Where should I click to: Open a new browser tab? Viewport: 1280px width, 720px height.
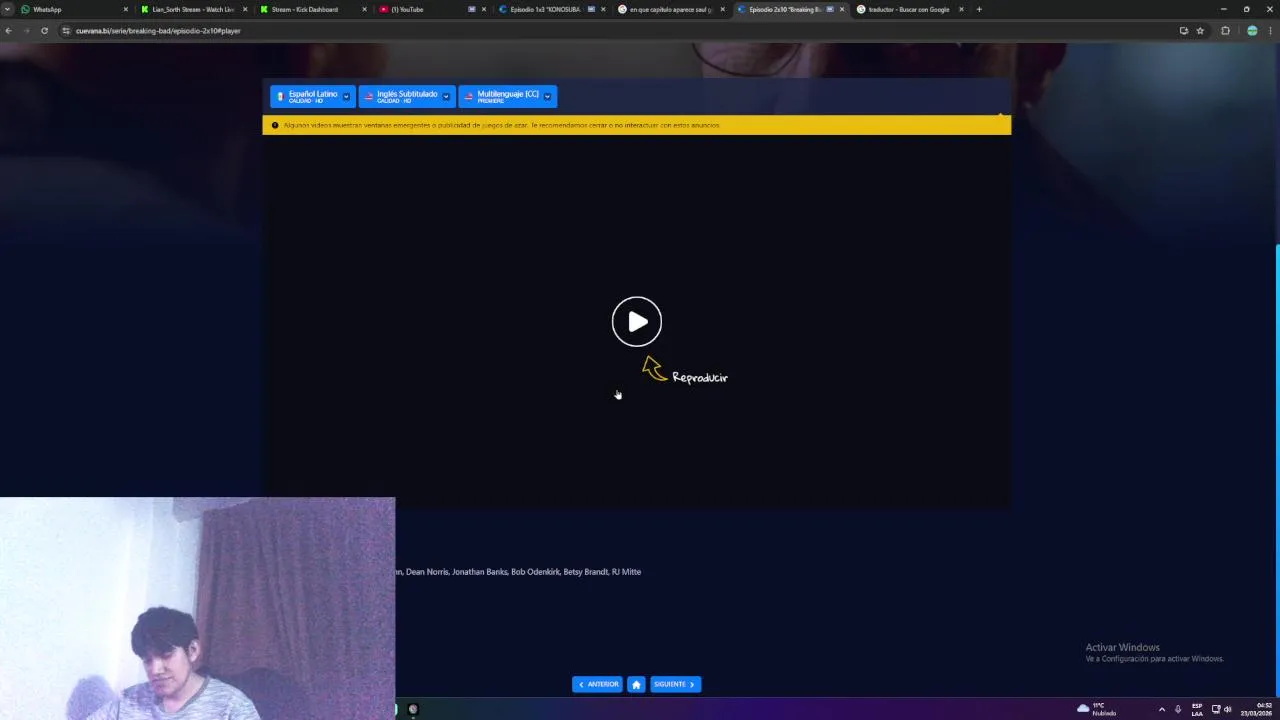979,9
